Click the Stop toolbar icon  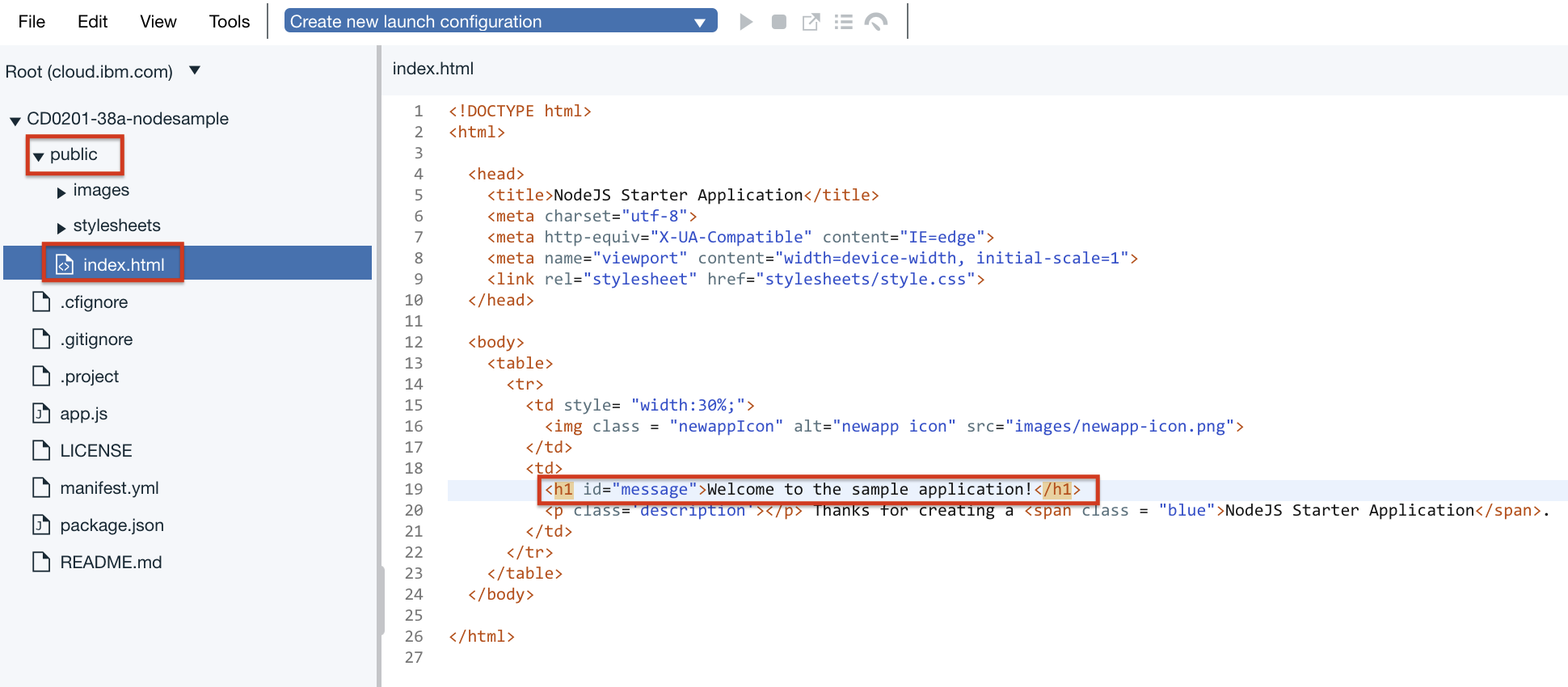(779, 22)
